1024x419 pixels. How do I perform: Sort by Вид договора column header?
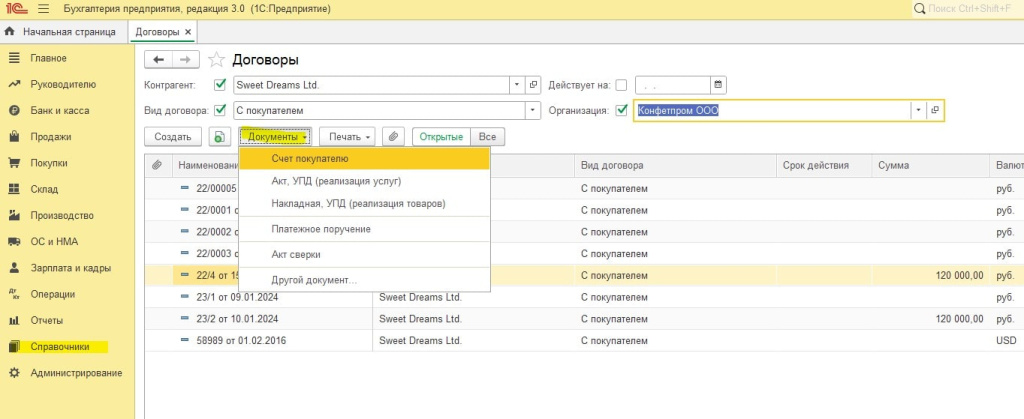tap(675, 166)
